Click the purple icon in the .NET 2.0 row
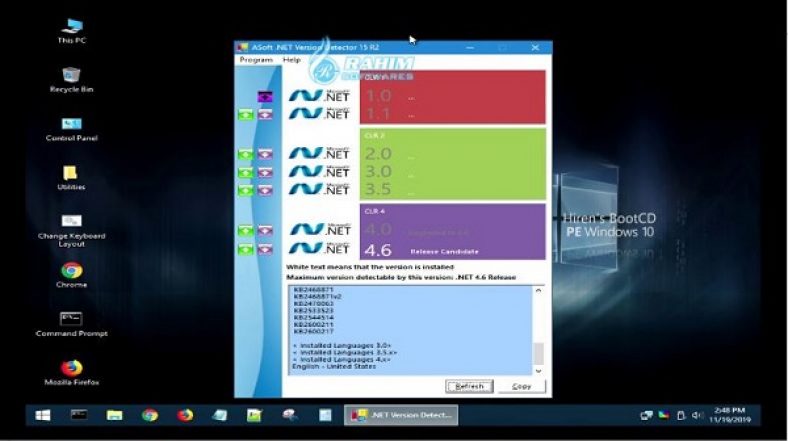 point(265,154)
